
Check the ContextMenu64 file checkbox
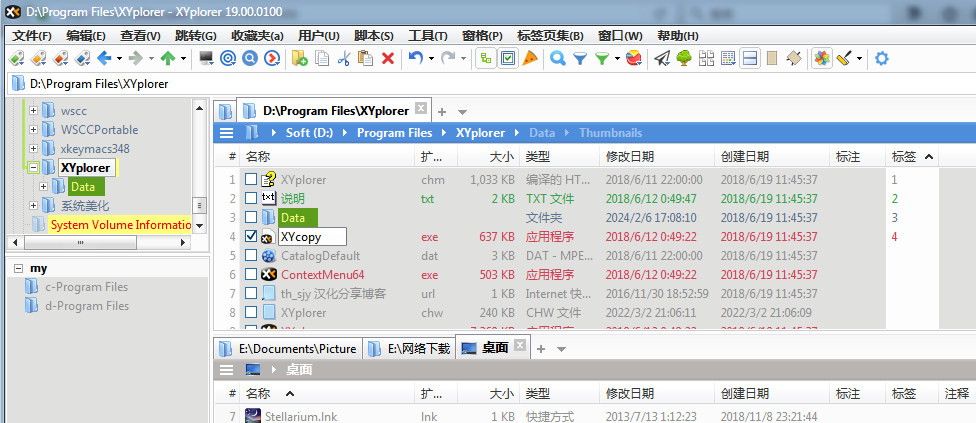point(251,275)
